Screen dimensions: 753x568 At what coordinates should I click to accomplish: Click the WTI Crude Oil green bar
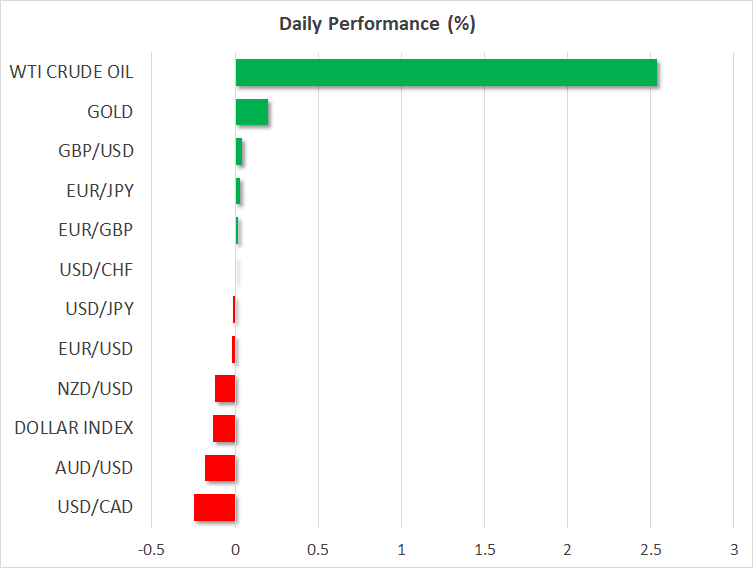point(446,73)
